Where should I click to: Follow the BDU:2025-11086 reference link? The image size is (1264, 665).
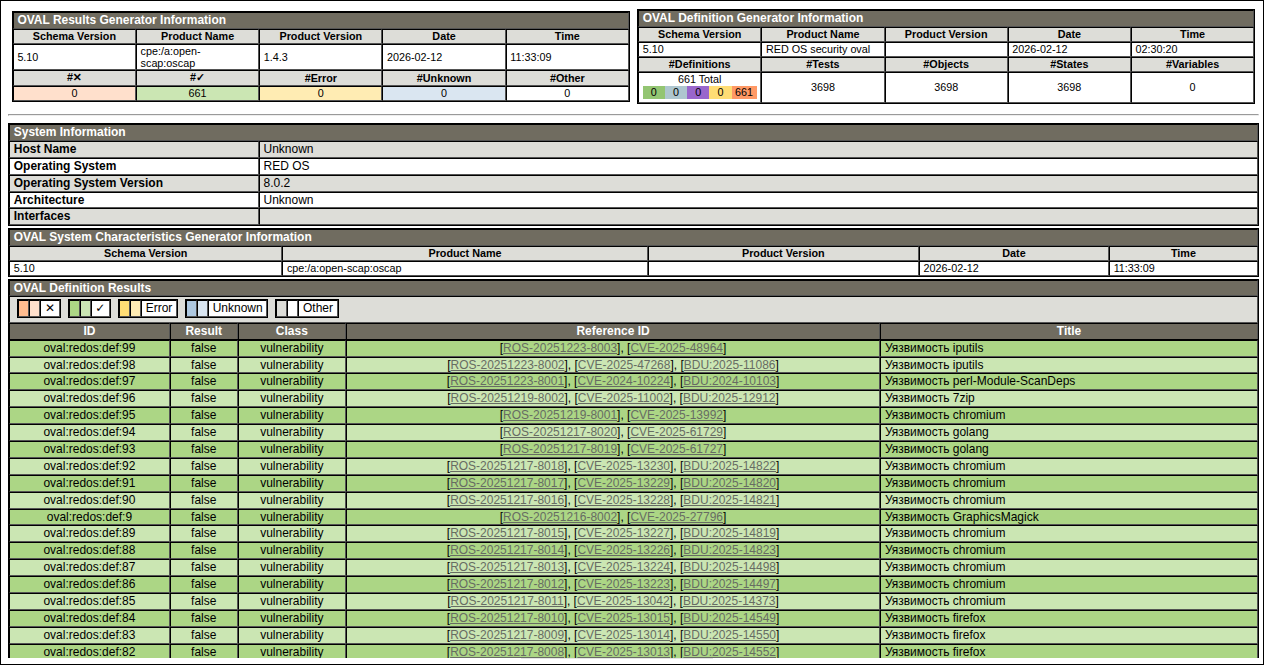click(728, 365)
